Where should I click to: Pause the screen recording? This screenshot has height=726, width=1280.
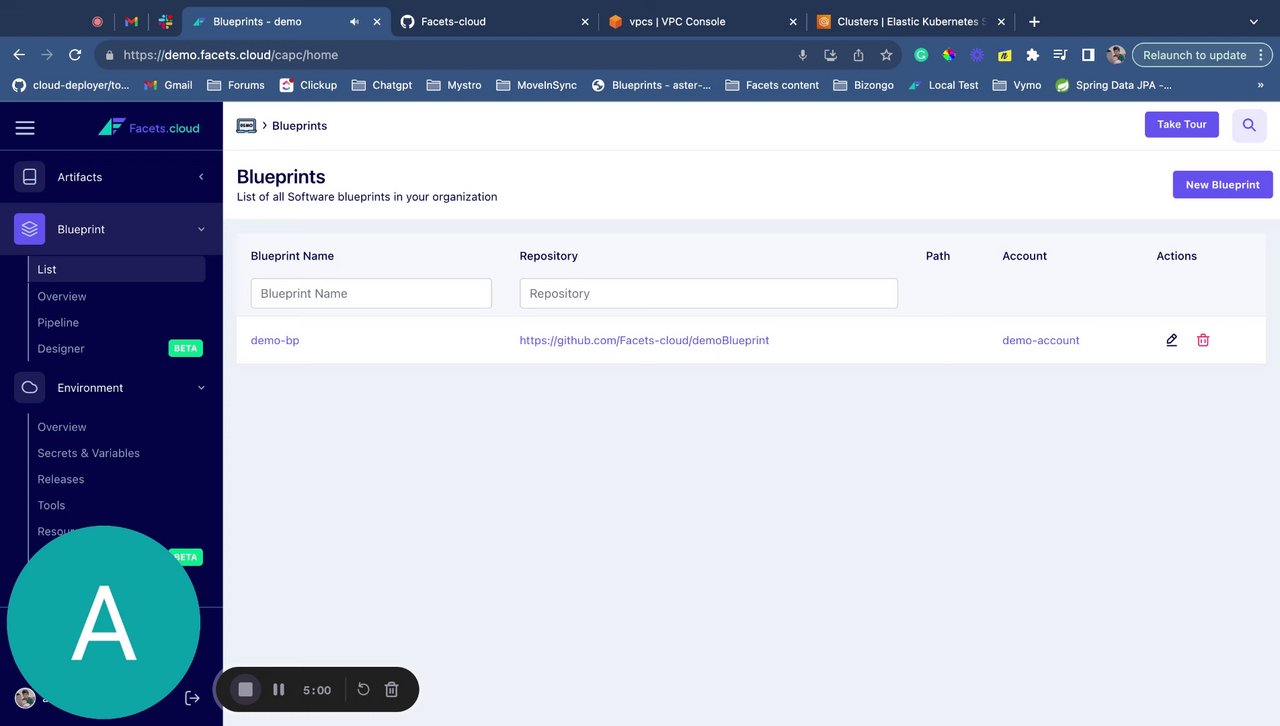pyautogui.click(x=279, y=689)
